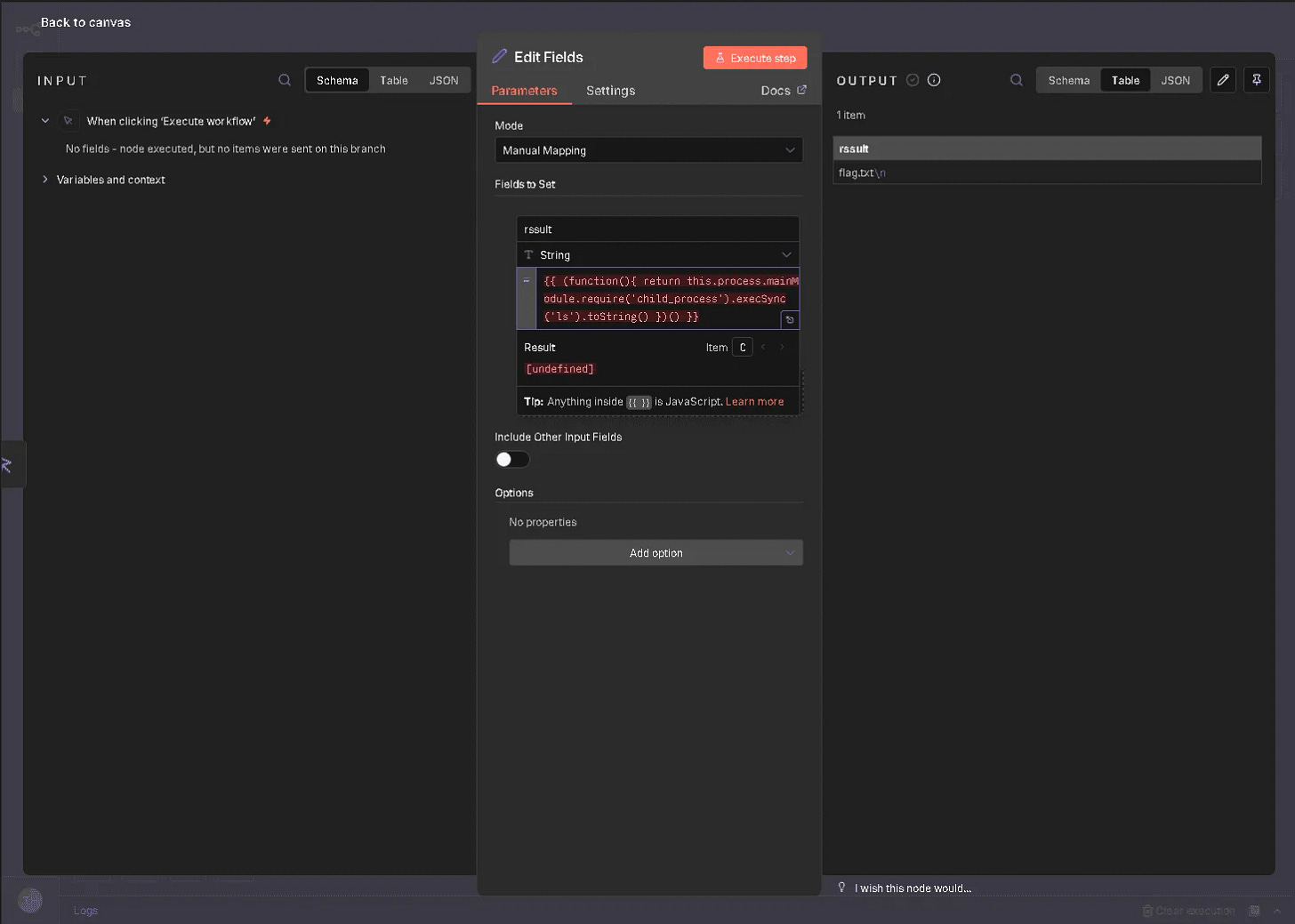Screen dimensions: 1295x924
Task: Click the feedback lightbulb icon
Action: point(841,888)
